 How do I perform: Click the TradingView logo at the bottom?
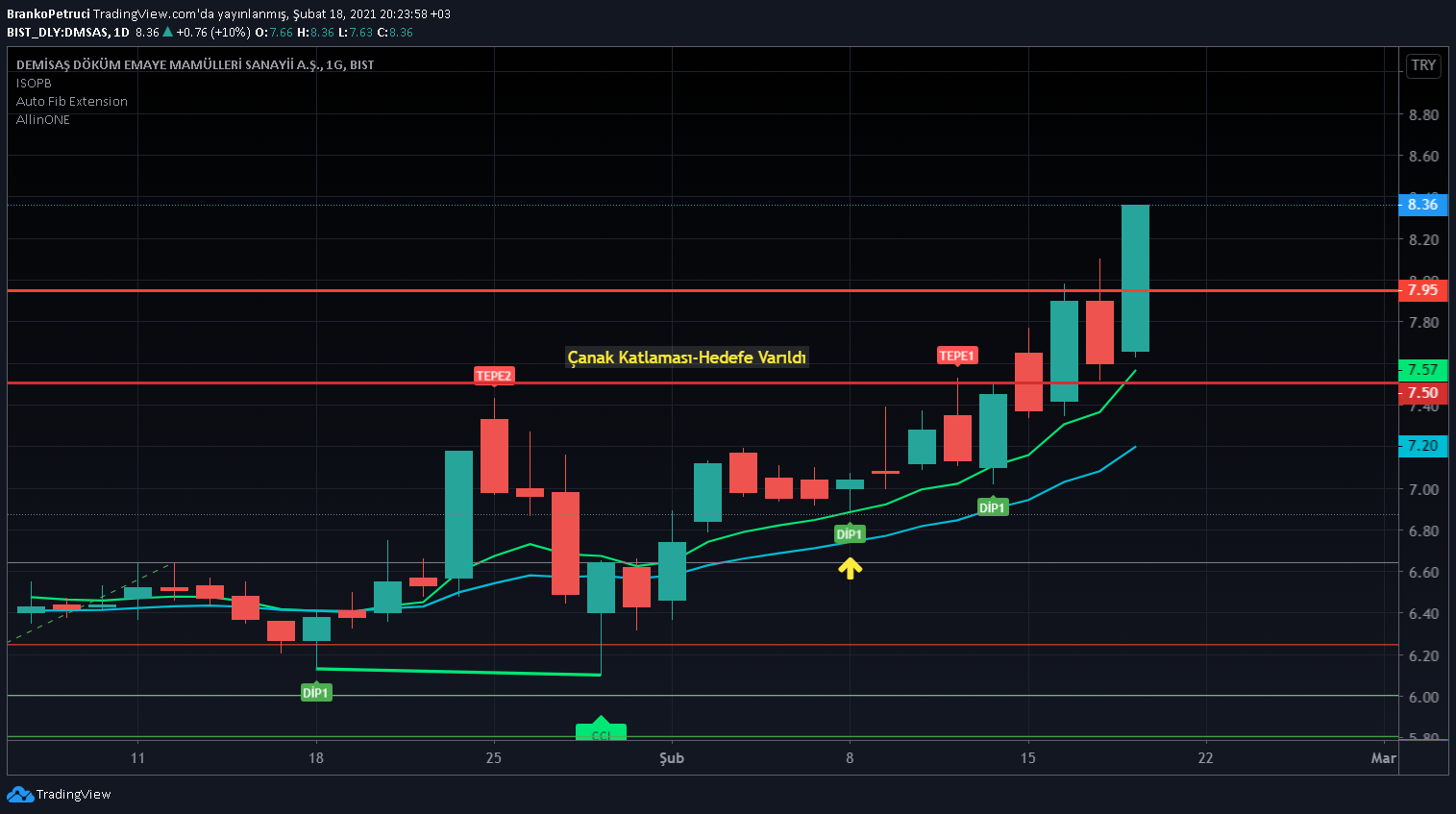(59, 795)
